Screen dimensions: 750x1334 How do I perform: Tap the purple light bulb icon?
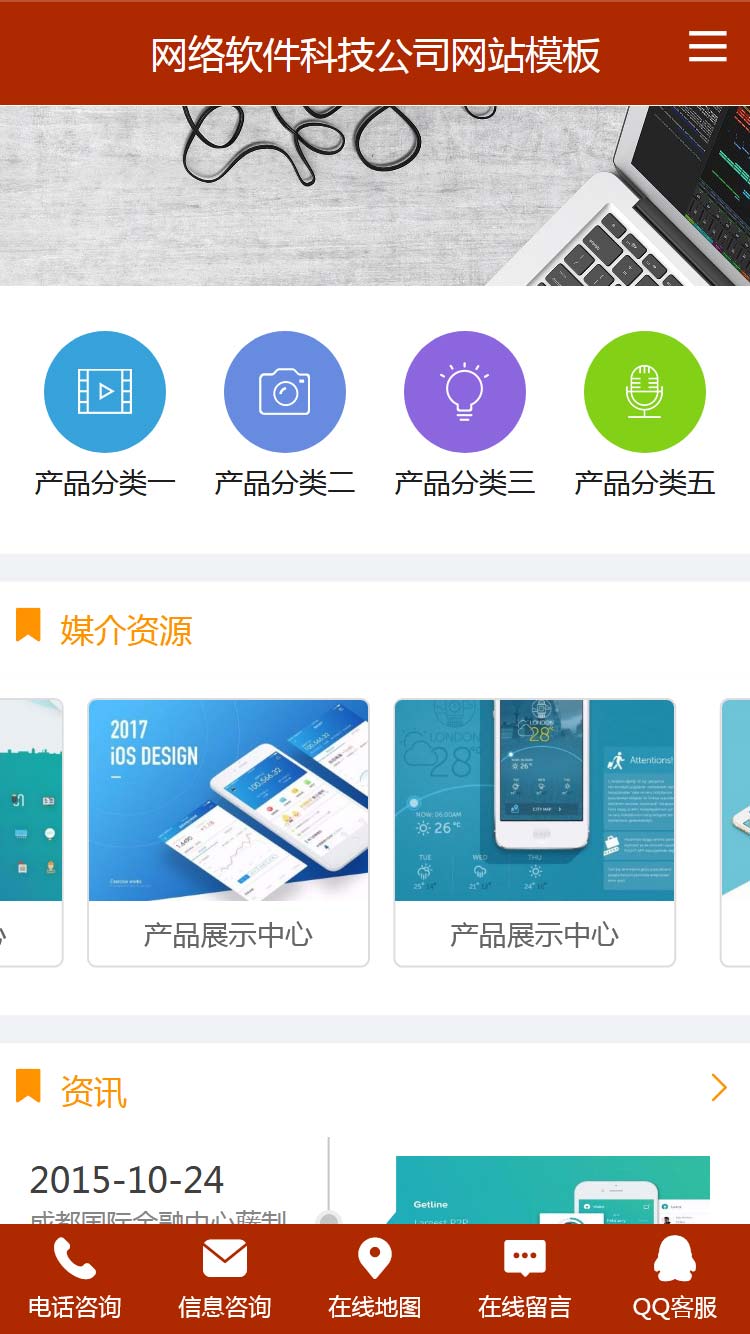(465, 392)
